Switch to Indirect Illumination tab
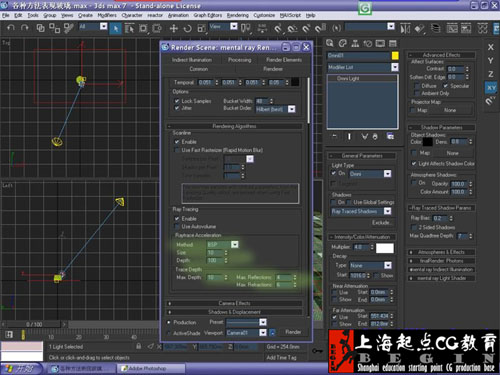 [x=192, y=60]
